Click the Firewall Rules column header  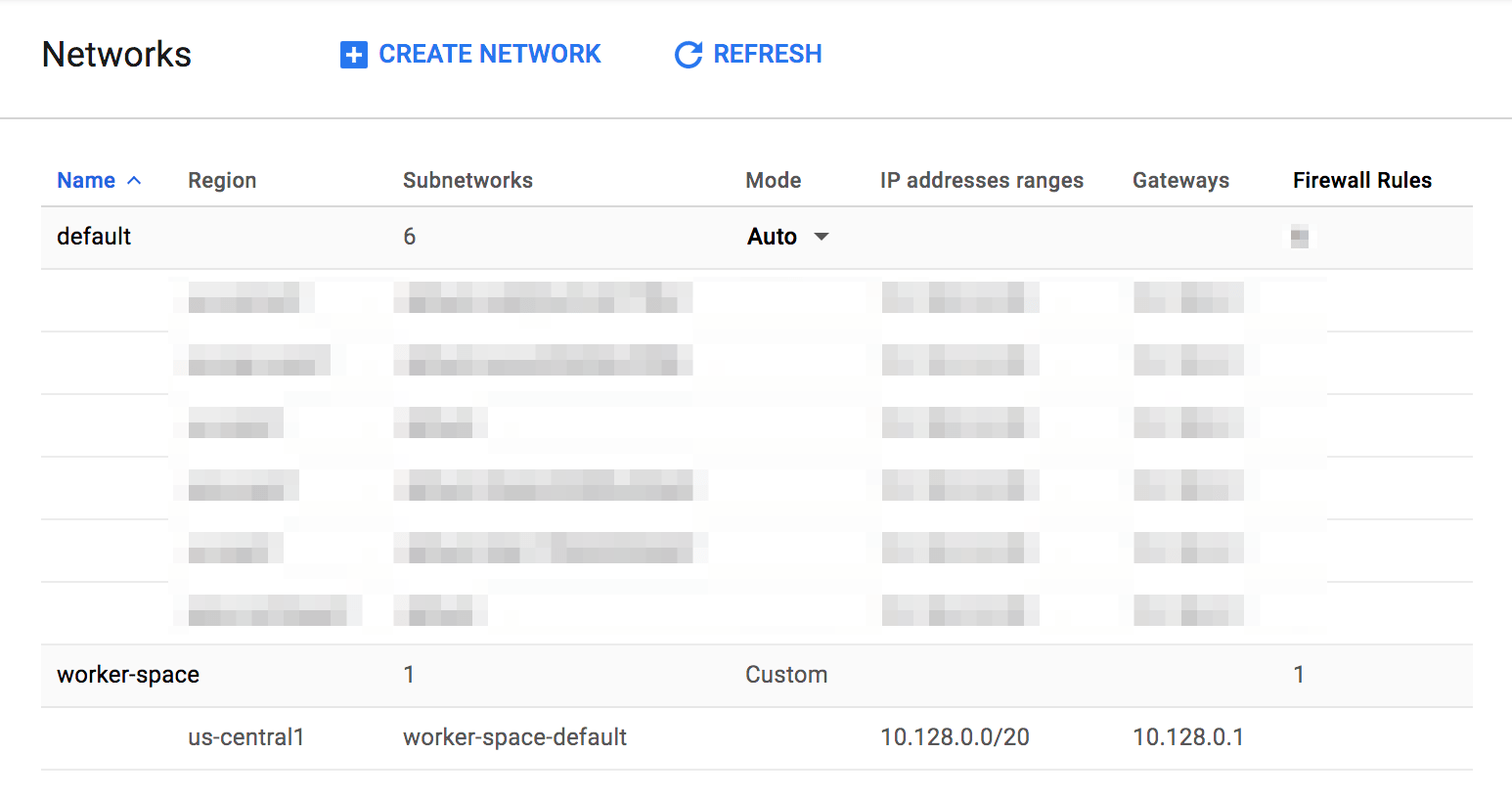tap(1361, 180)
